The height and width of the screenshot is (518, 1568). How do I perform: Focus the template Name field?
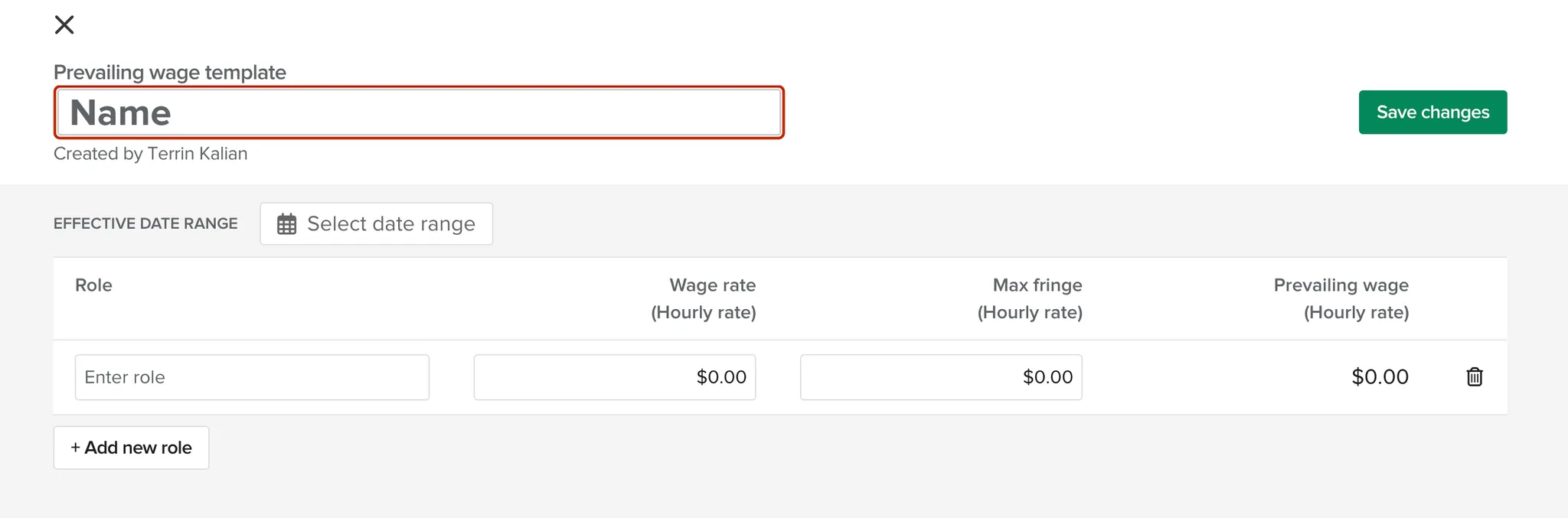click(419, 112)
